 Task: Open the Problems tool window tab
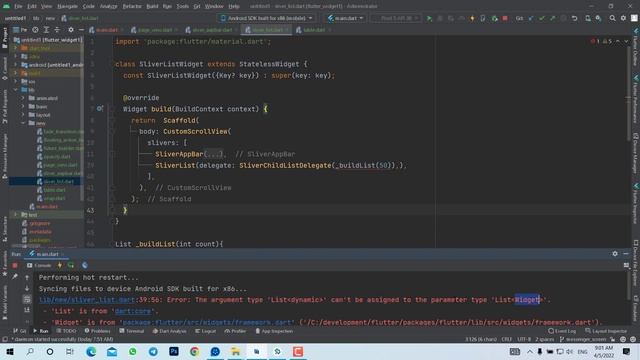pos(98,331)
